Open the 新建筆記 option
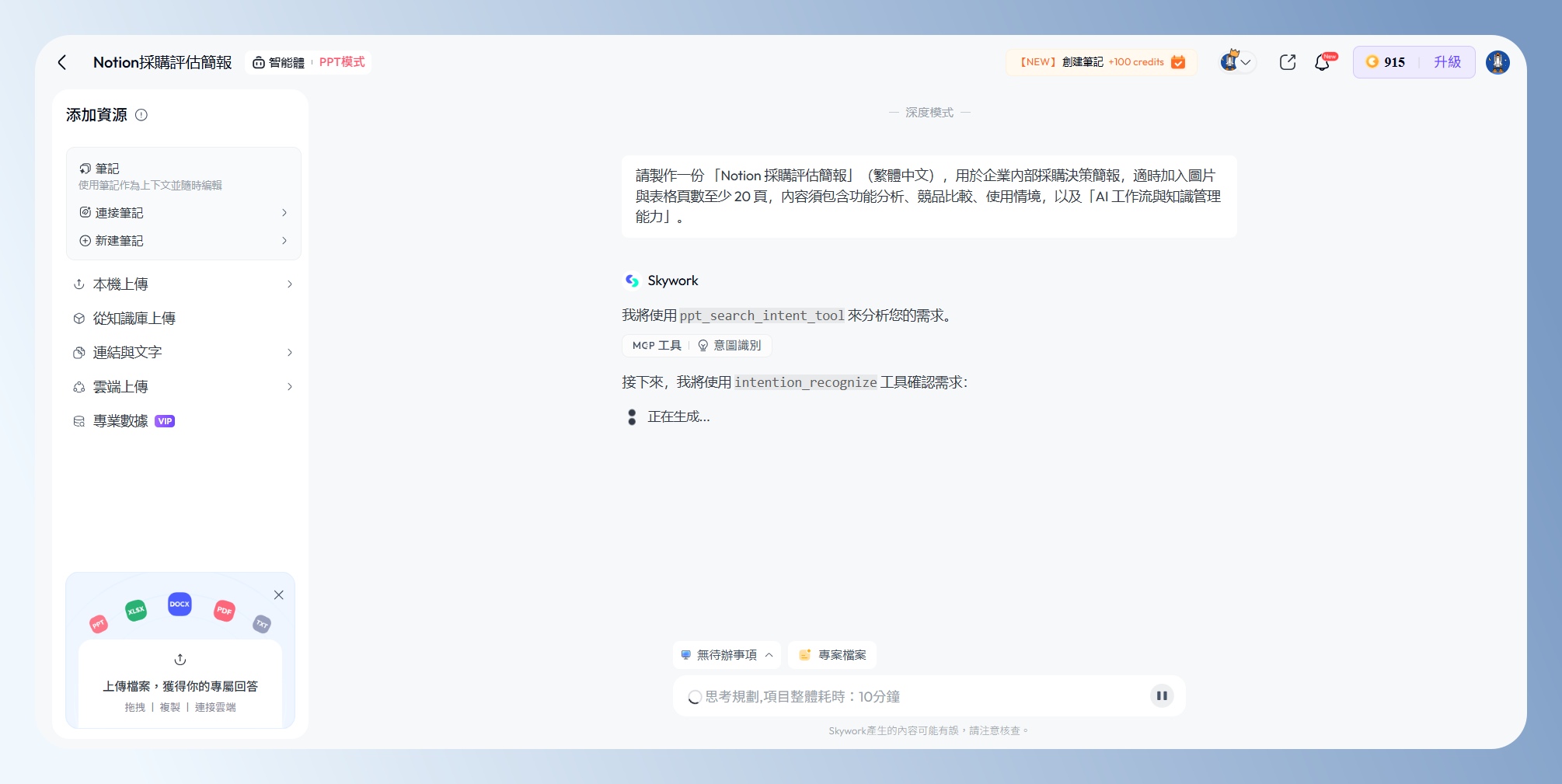 (x=183, y=241)
